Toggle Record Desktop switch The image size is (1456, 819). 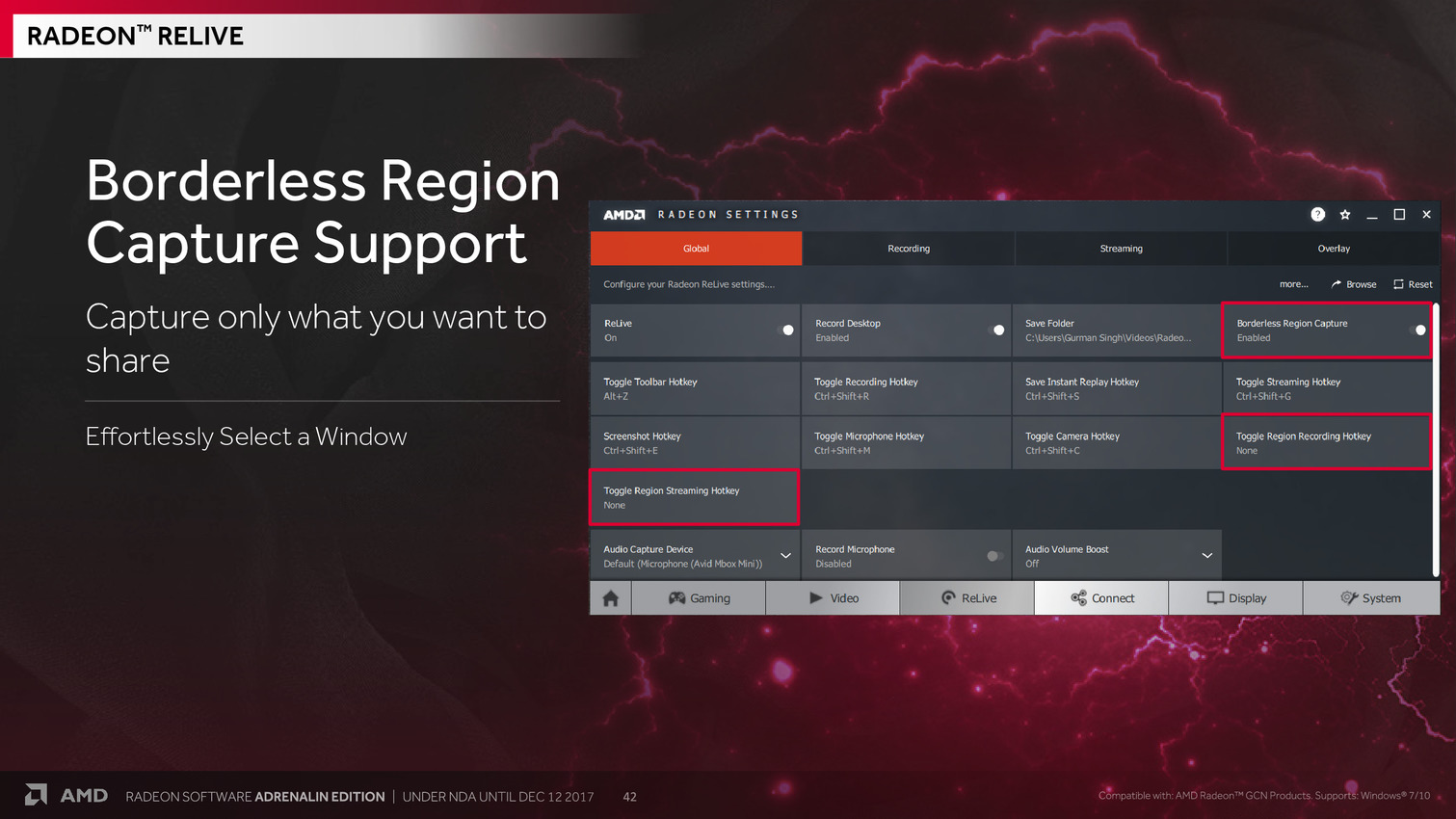point(996,330)
